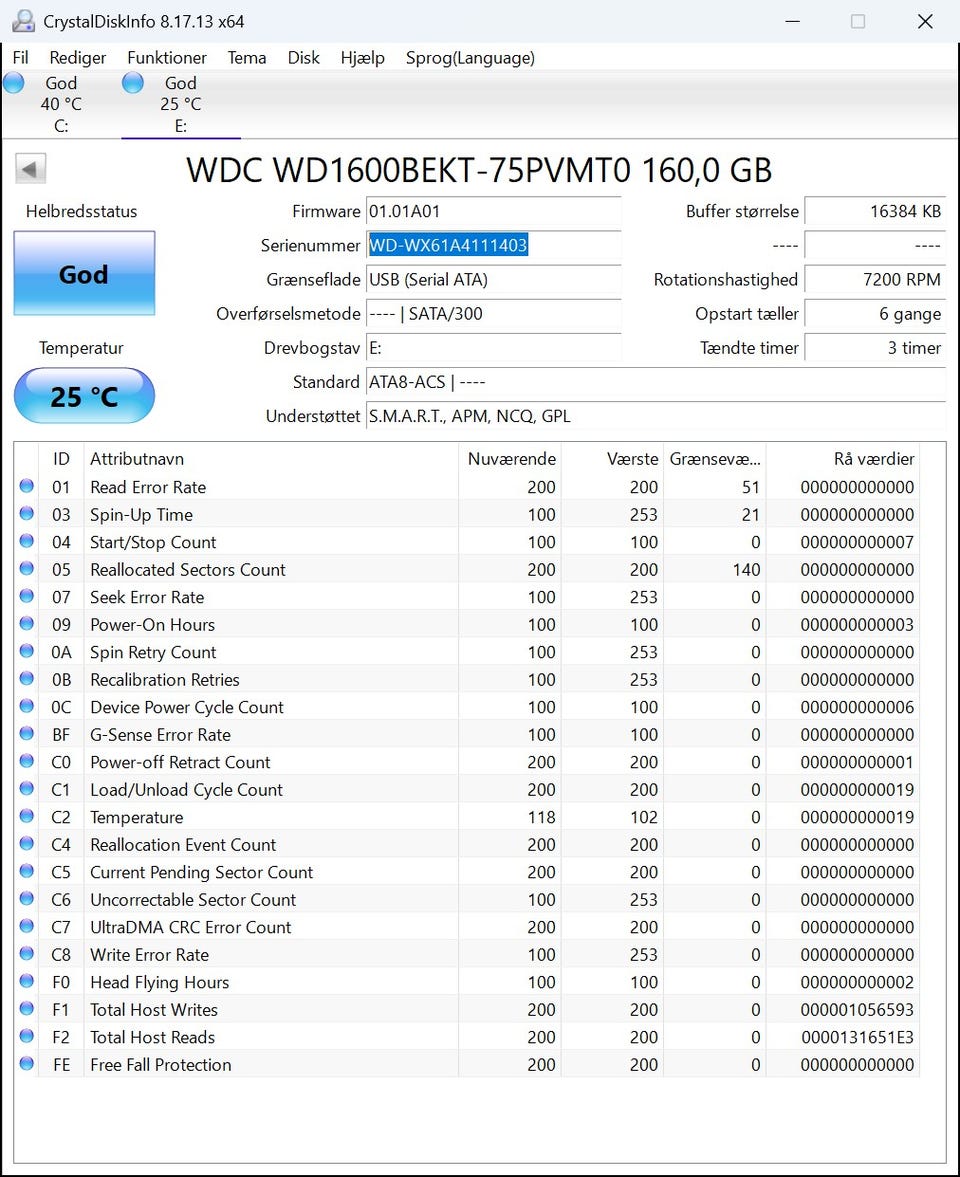
Task: Click status dot for Free Fall Protection
Action: (27, 1064)
